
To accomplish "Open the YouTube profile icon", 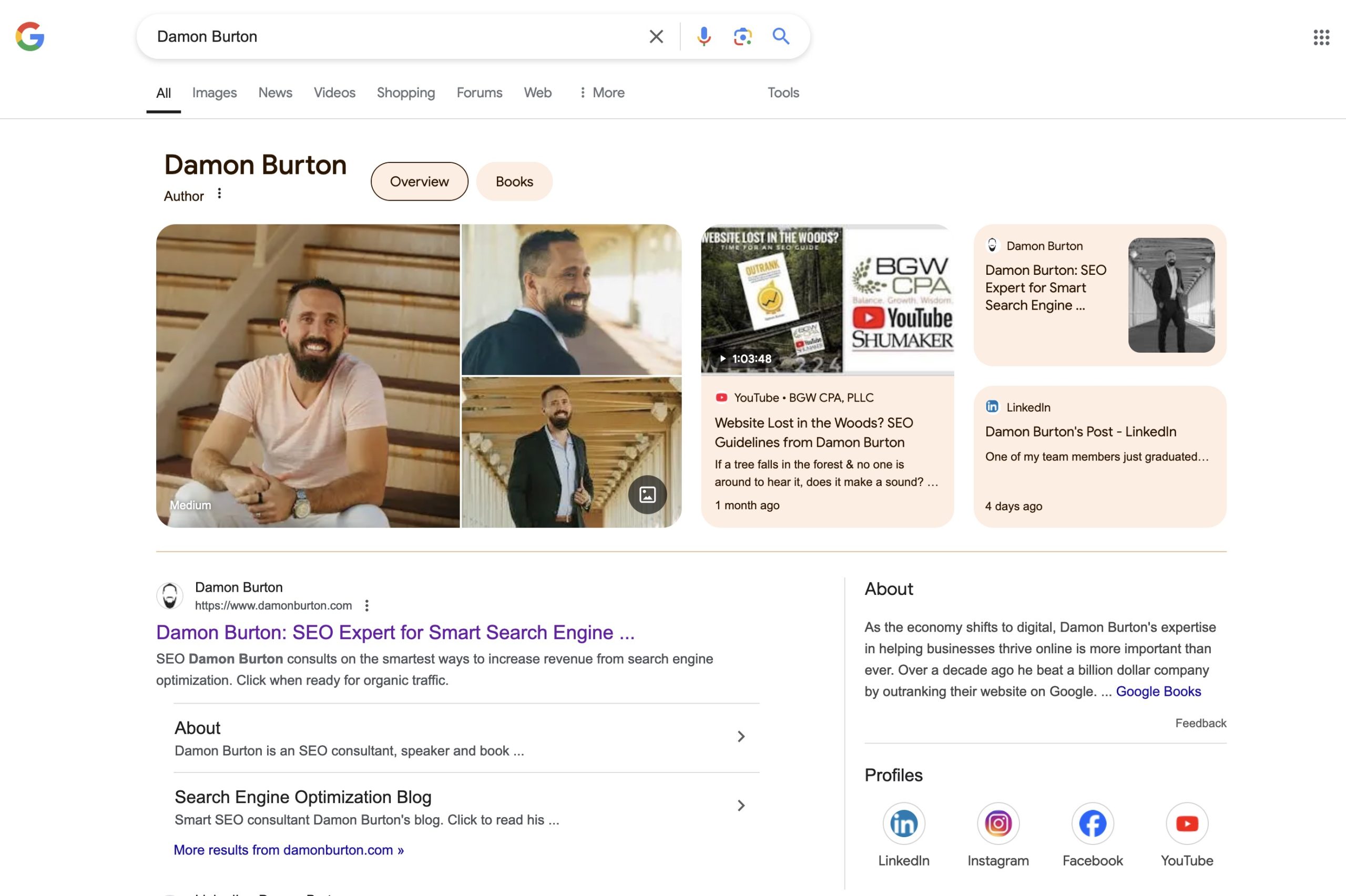I will point(1187,823).
